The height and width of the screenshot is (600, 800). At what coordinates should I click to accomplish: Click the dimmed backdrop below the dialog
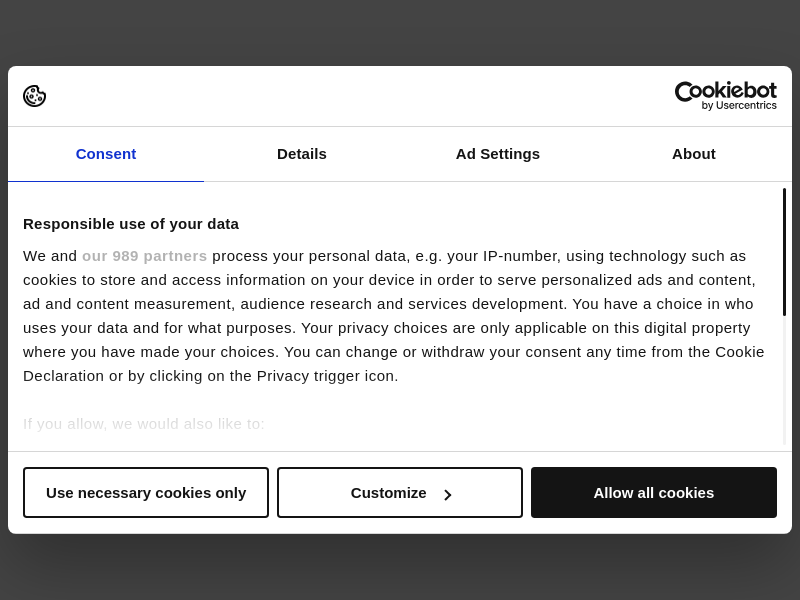pyautogui.click(x=400, y=567)
